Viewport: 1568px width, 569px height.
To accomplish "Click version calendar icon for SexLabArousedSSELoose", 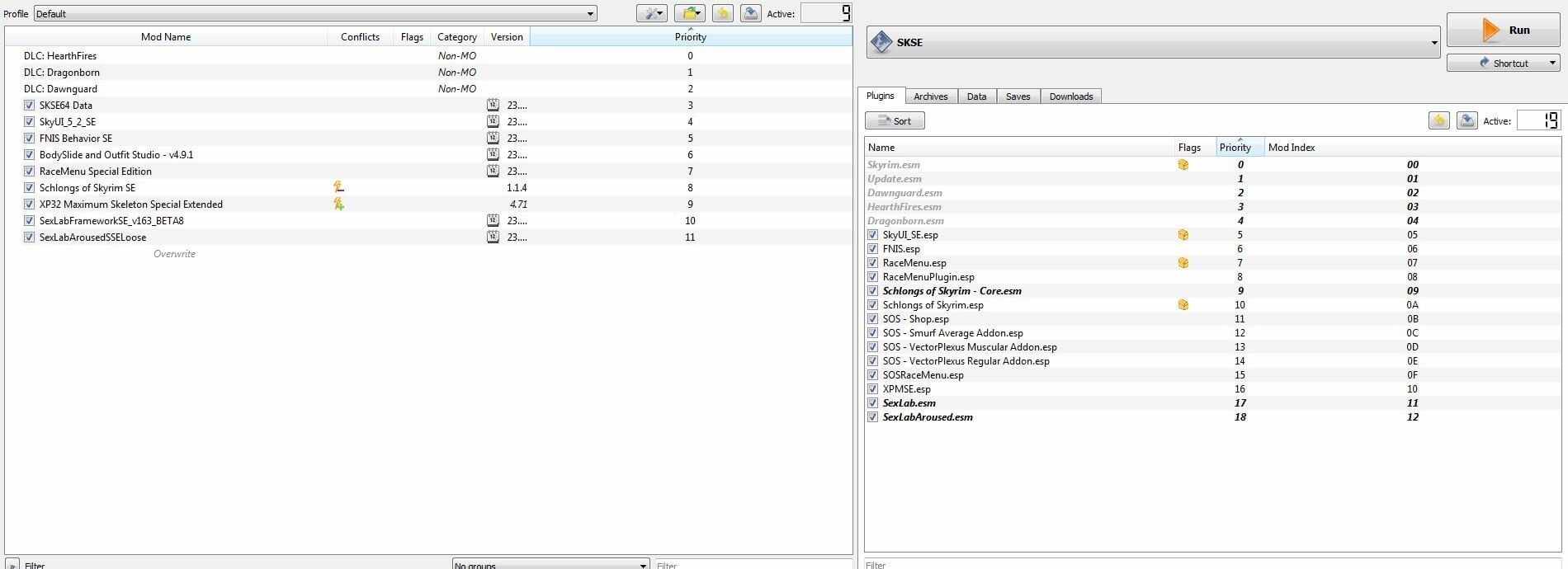I will tap(493, 237).
